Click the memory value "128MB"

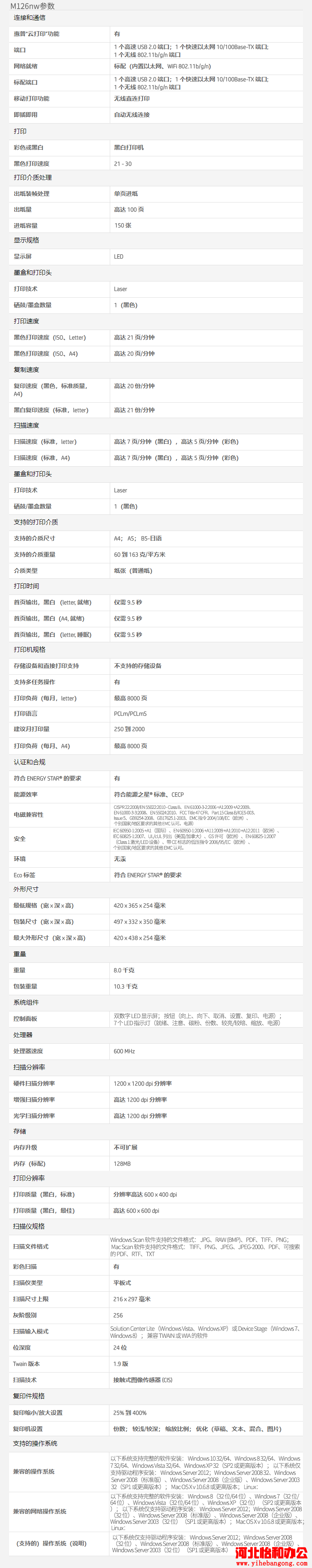click(x=122, y=1163)
